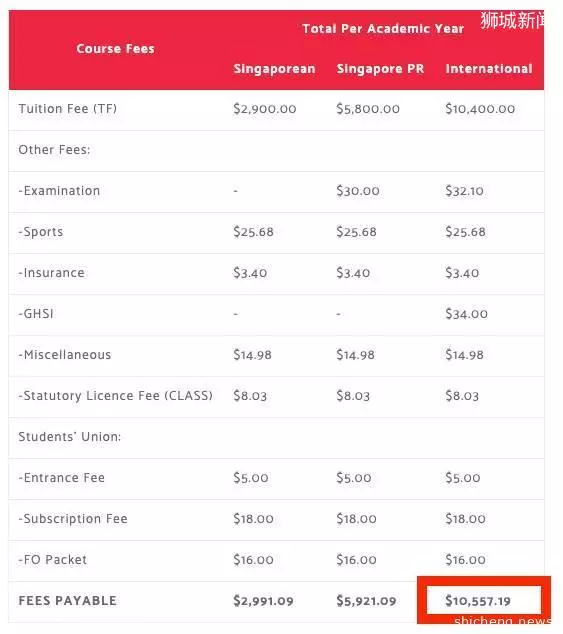This screenshot has width=563, height=634.
Task: Click the -Examination row label
Action: point(59,191)
